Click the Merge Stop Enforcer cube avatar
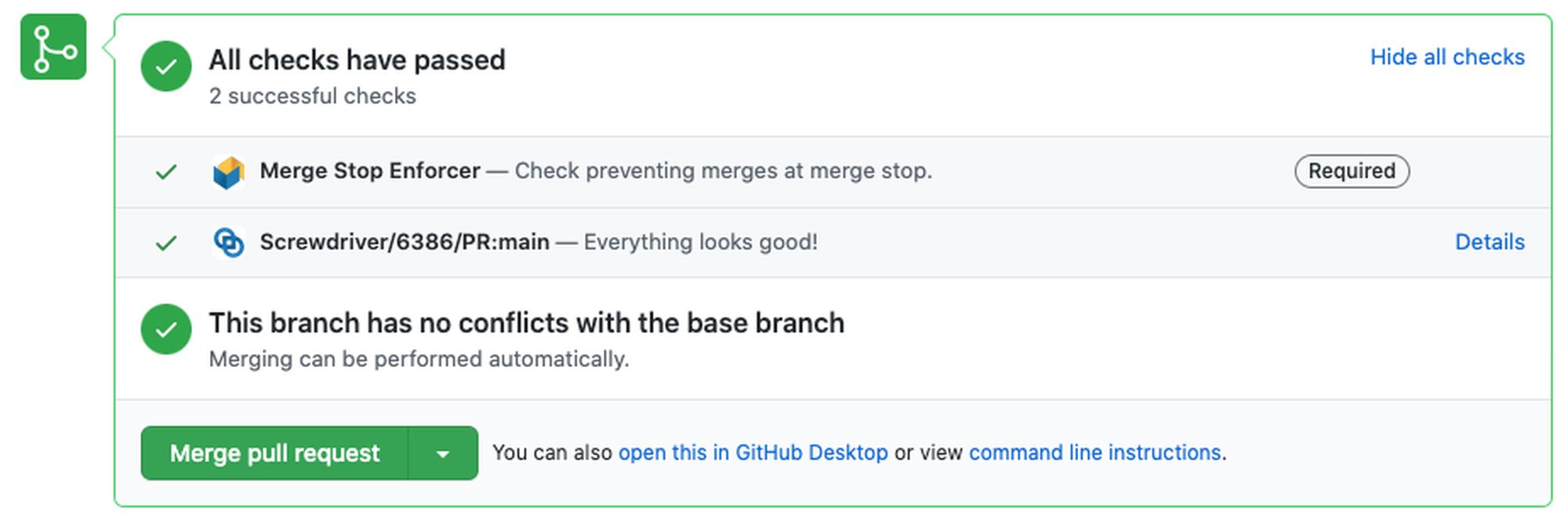This screenshot has width=1568, height=526. click(229, 172)
